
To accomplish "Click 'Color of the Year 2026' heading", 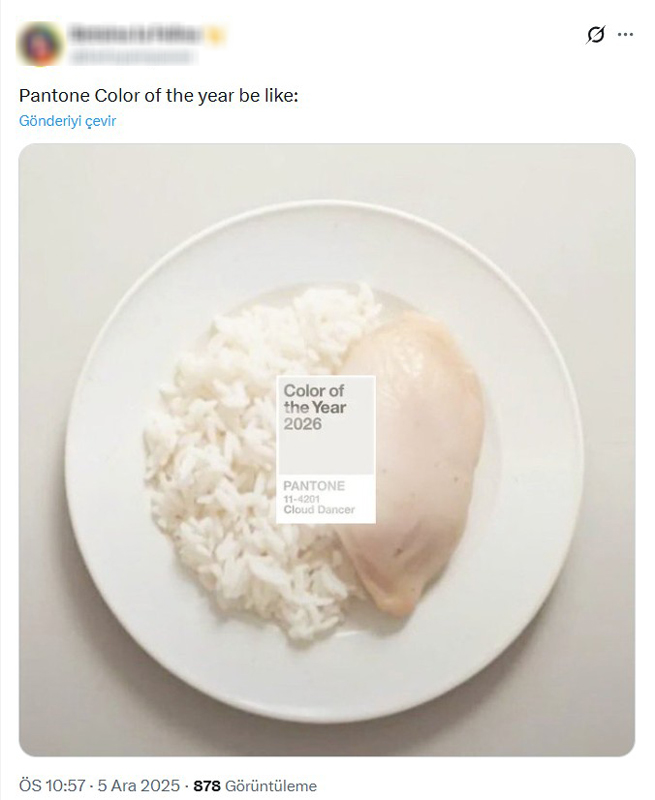I will [314, 407].
